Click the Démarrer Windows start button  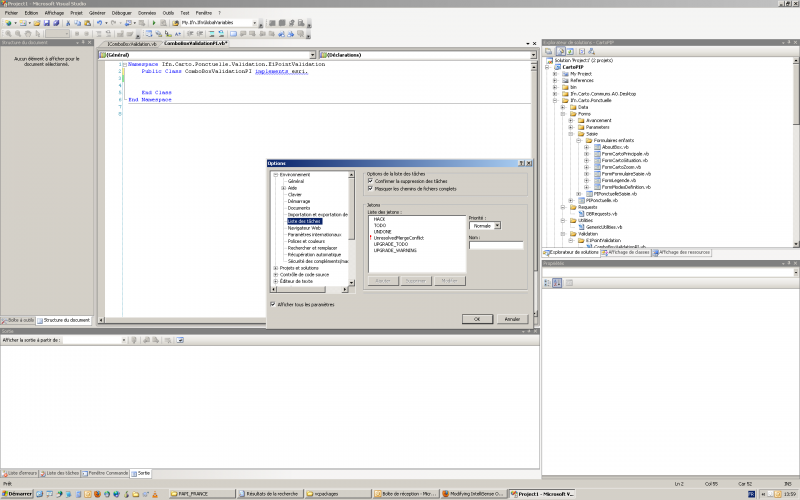[x=18, y=494]
